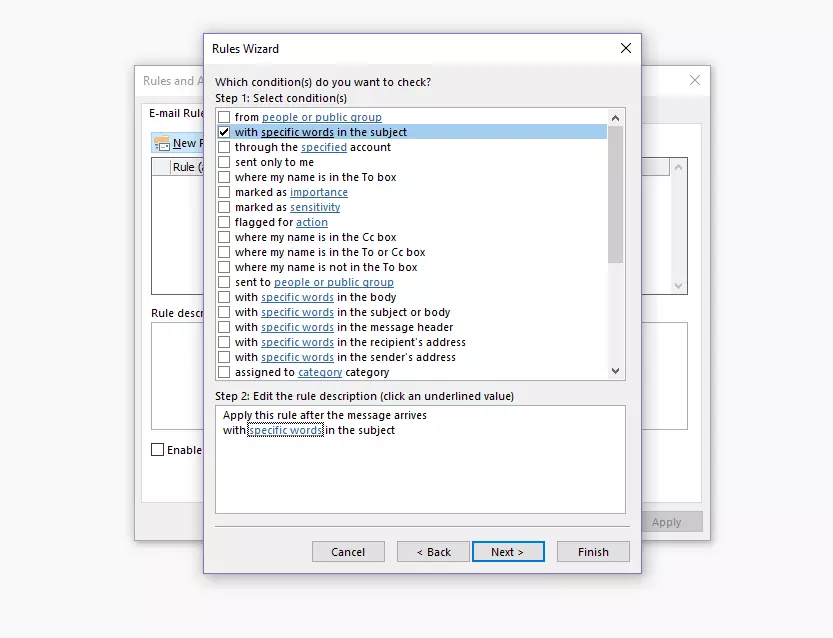Click 'specific words' link in Step 2 description
This screenshot has width=833, height=638.
[285, 430]
